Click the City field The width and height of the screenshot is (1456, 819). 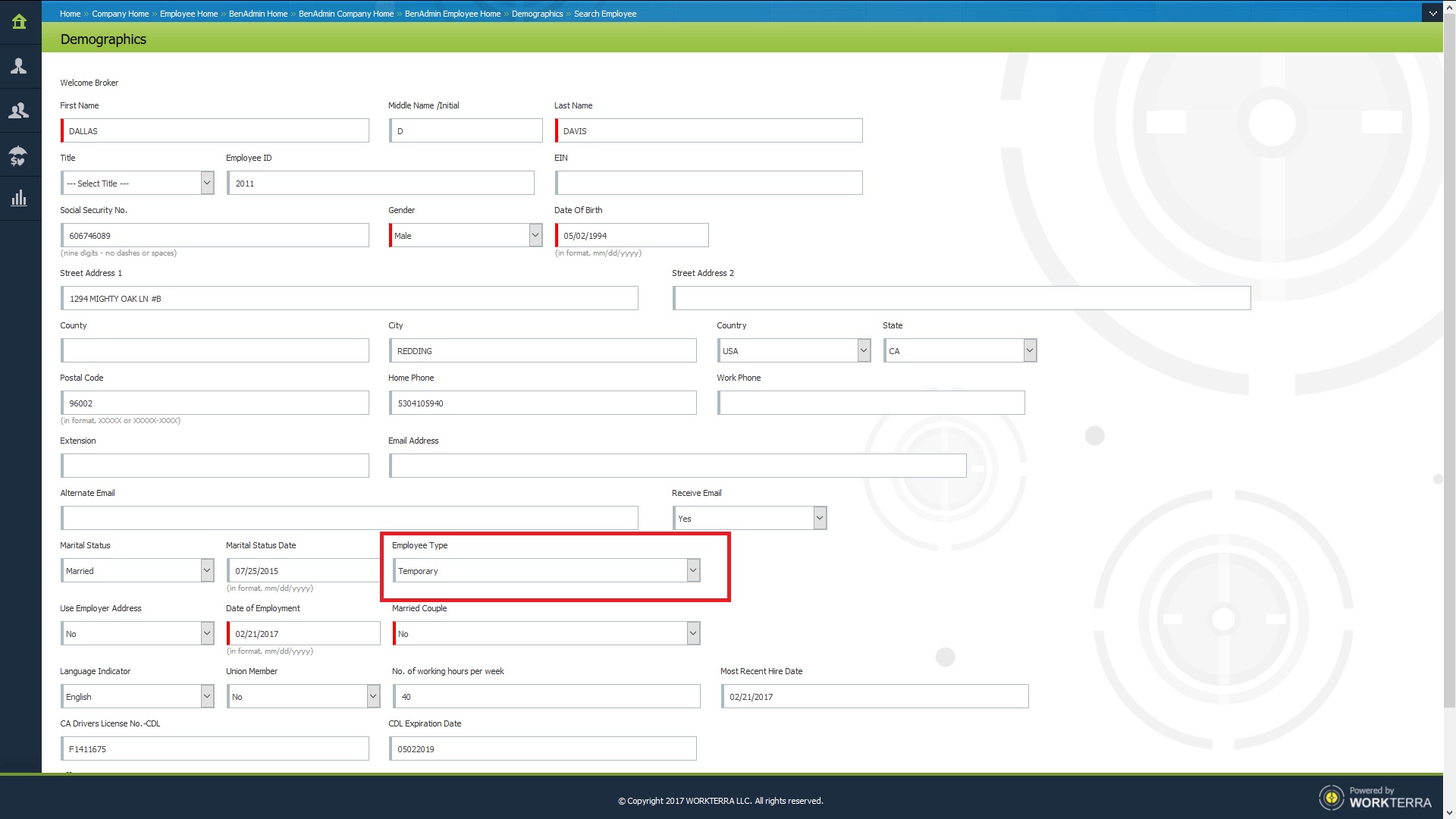(543, 350)
